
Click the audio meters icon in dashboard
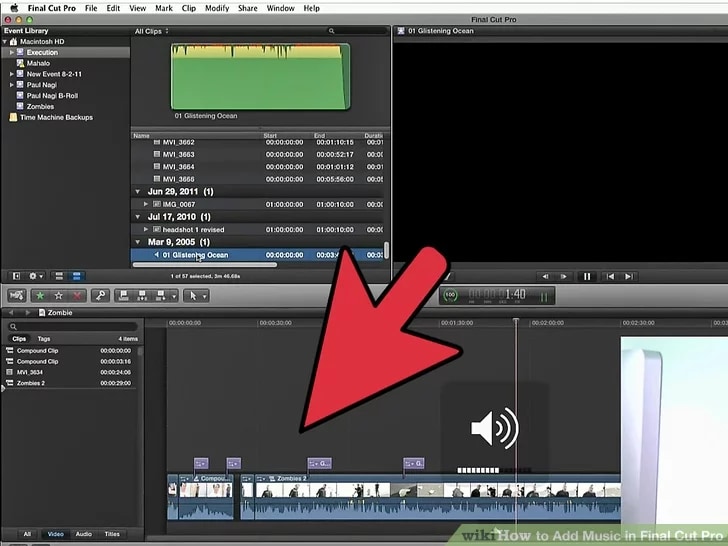coord(544,297)
